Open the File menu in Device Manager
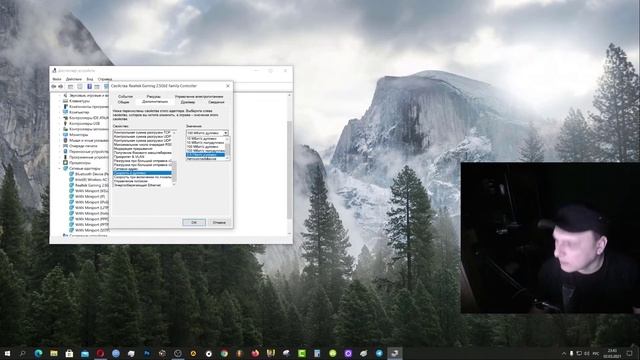 57,79
